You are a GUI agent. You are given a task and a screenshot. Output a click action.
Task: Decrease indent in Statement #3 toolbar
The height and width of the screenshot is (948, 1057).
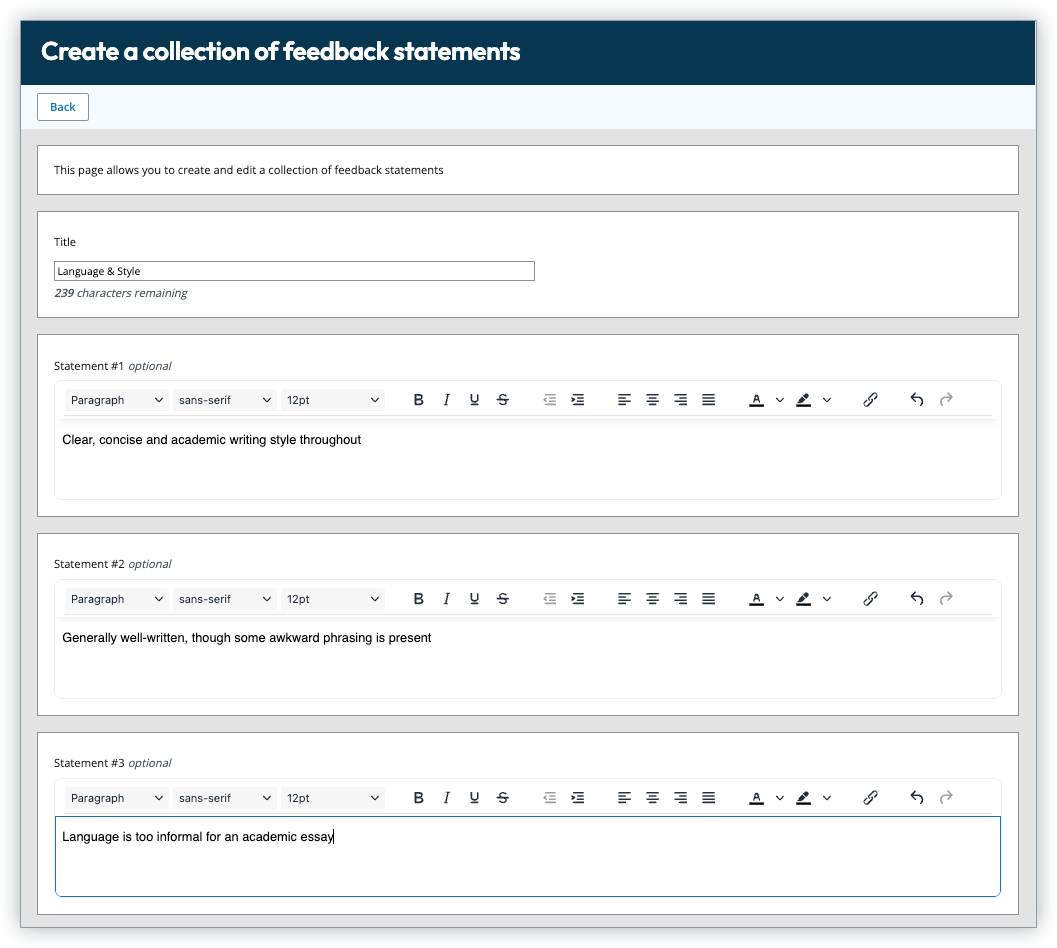pyautogui.click(x=549, y=798)
